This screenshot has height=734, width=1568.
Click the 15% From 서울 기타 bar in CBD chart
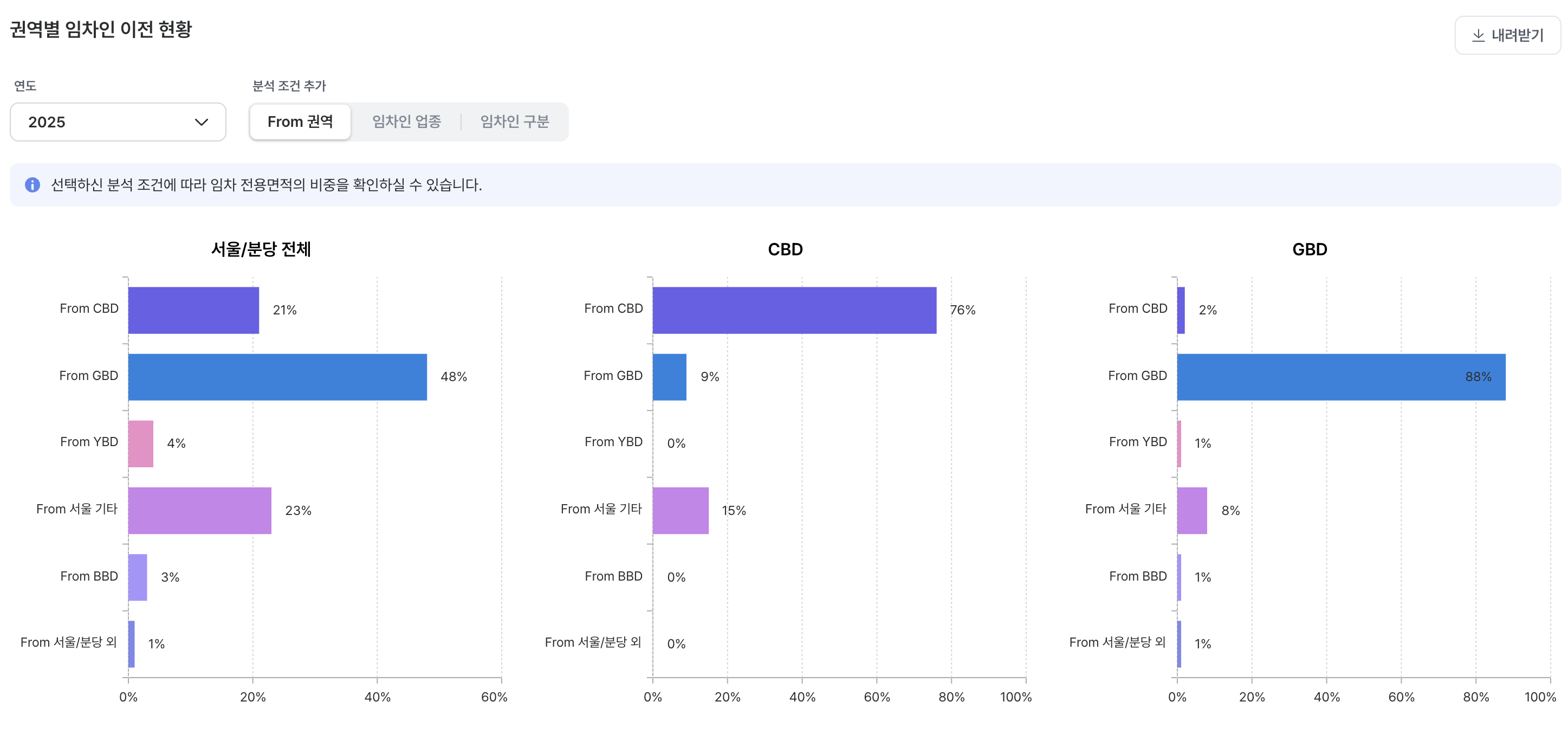point(681,511)
